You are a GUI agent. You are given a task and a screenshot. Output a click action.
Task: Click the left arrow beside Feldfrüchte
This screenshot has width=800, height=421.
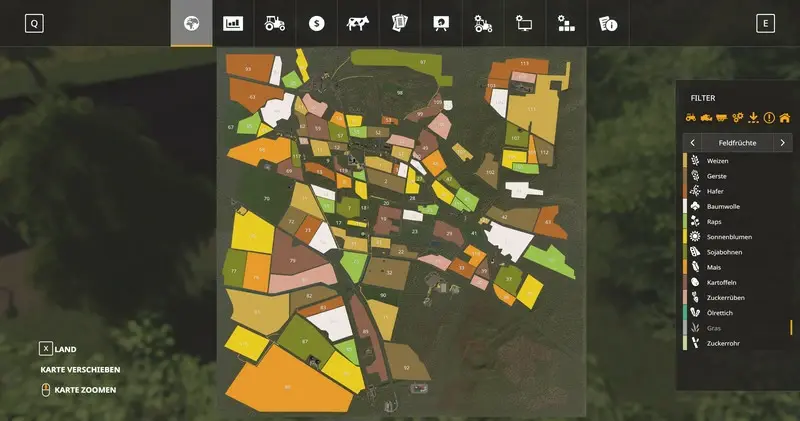tap(692, 143)
